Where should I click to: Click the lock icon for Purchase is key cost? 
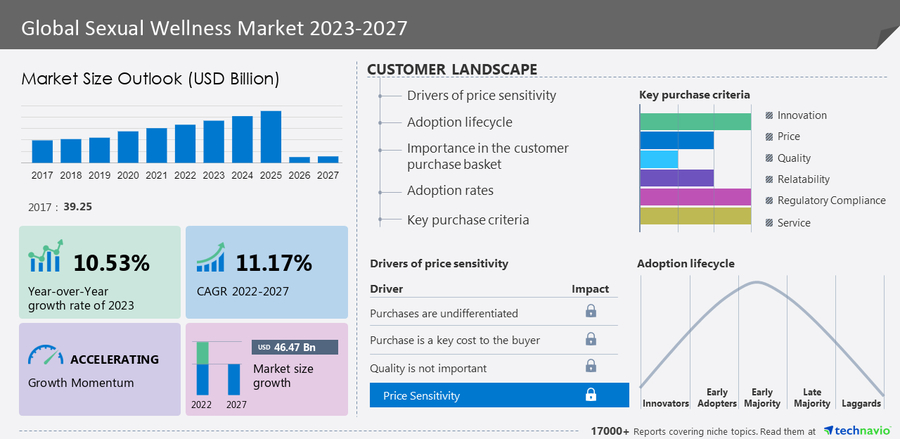tap(590, 340)
